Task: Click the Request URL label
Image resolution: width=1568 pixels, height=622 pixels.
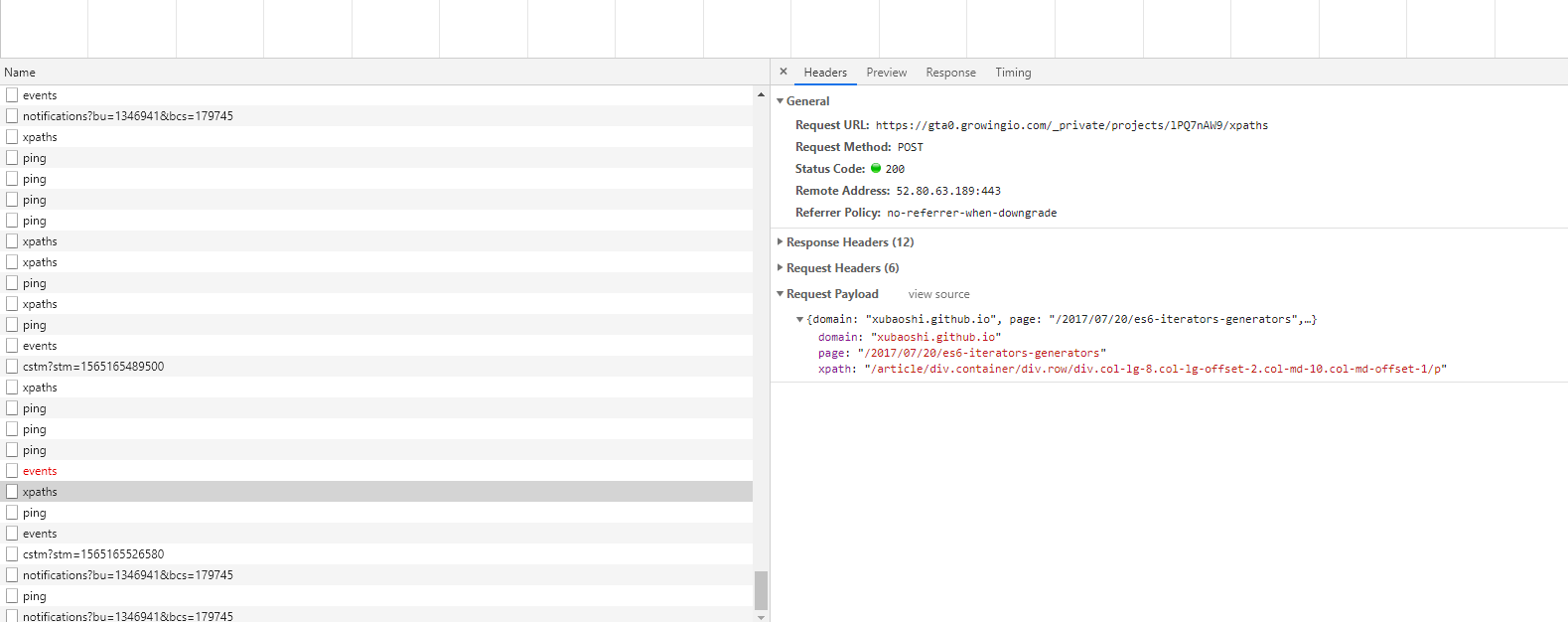Action: tap(832, 125)
